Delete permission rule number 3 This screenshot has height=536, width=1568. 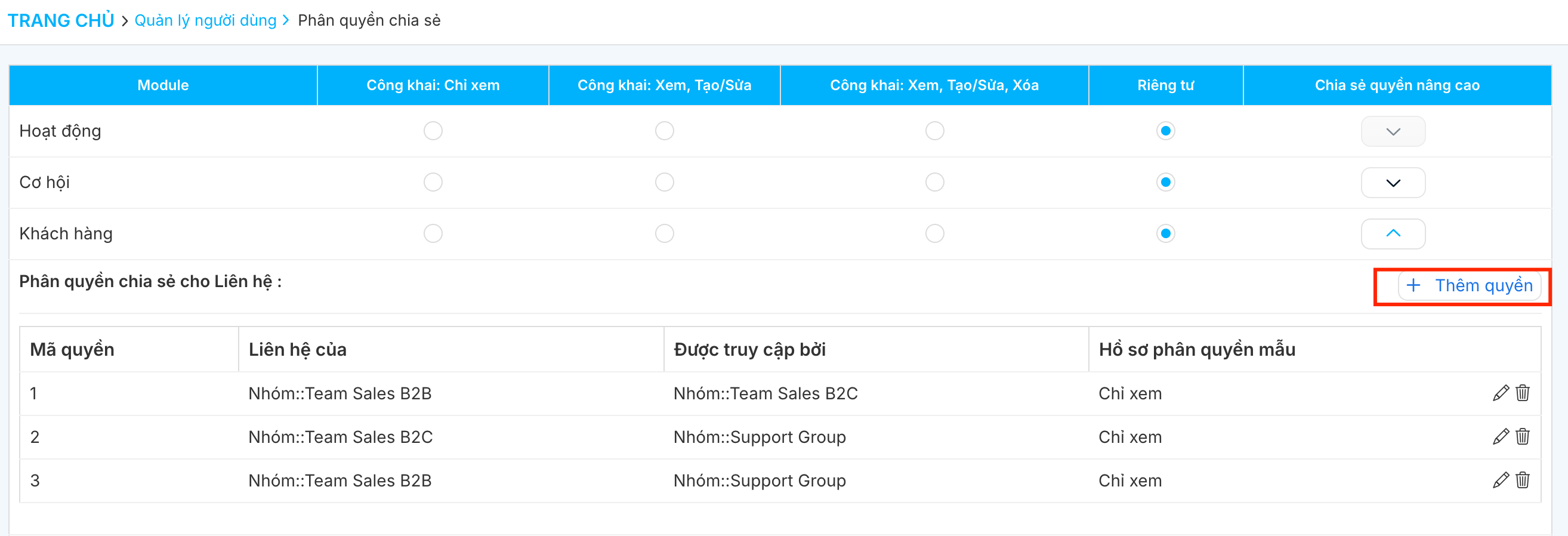[x=1522, y=480]
